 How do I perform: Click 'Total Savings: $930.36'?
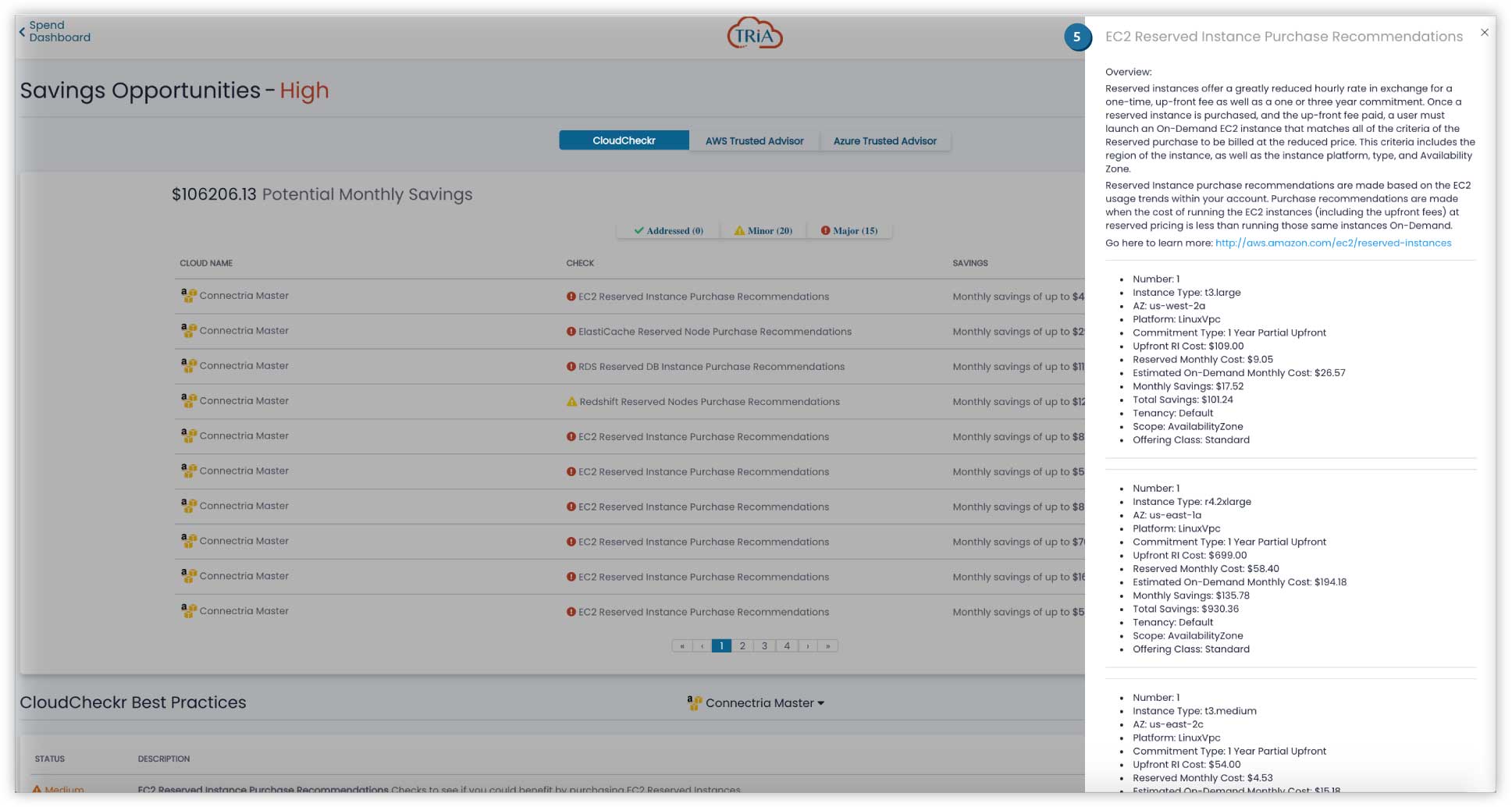1186,609
